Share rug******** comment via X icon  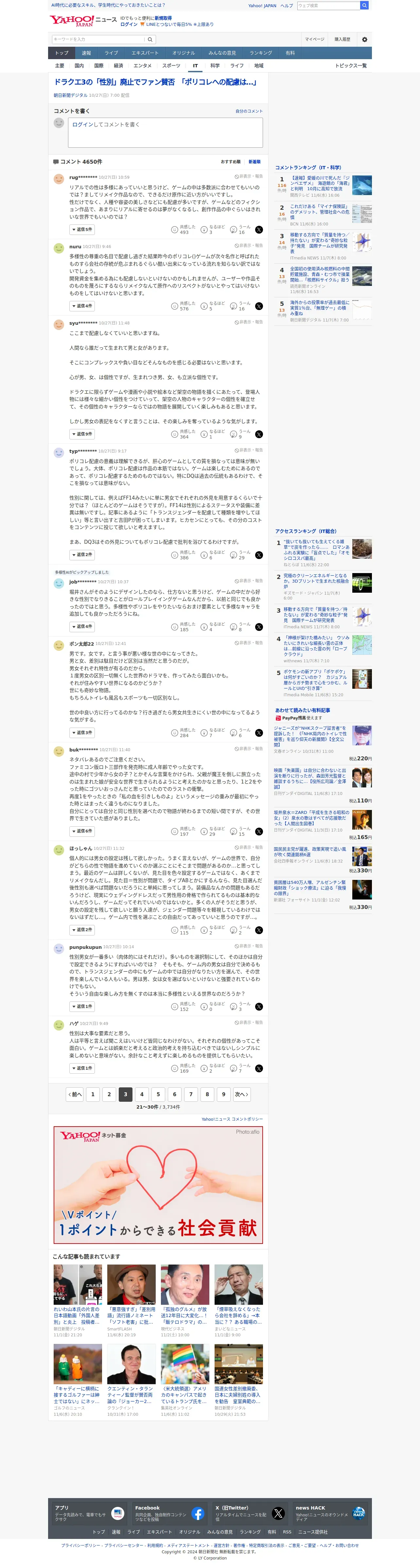pyautogui.click(x=259, y=230)
